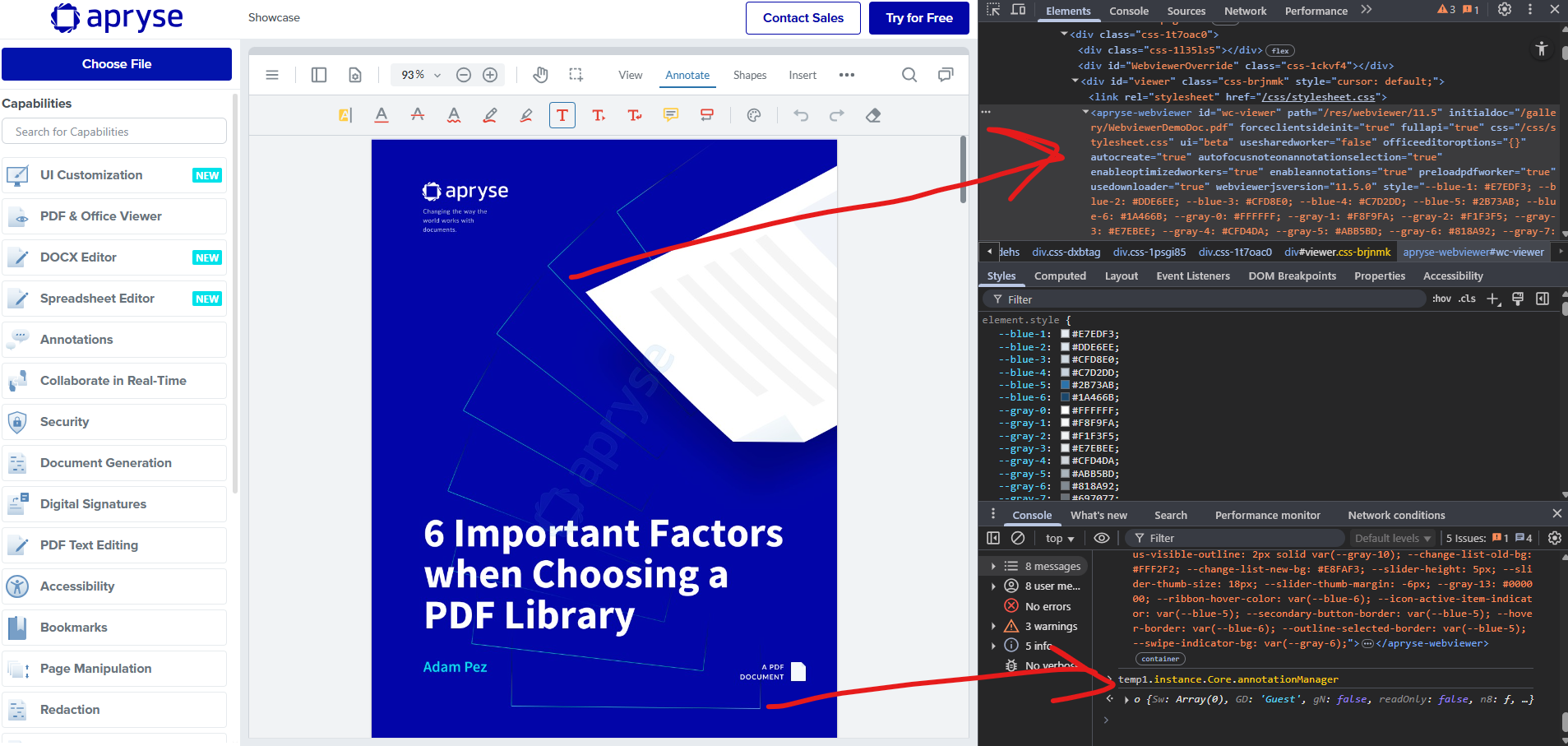Create live expression using the eye icon
This screenshot has width=1568, height=746.
[1102, 538]
